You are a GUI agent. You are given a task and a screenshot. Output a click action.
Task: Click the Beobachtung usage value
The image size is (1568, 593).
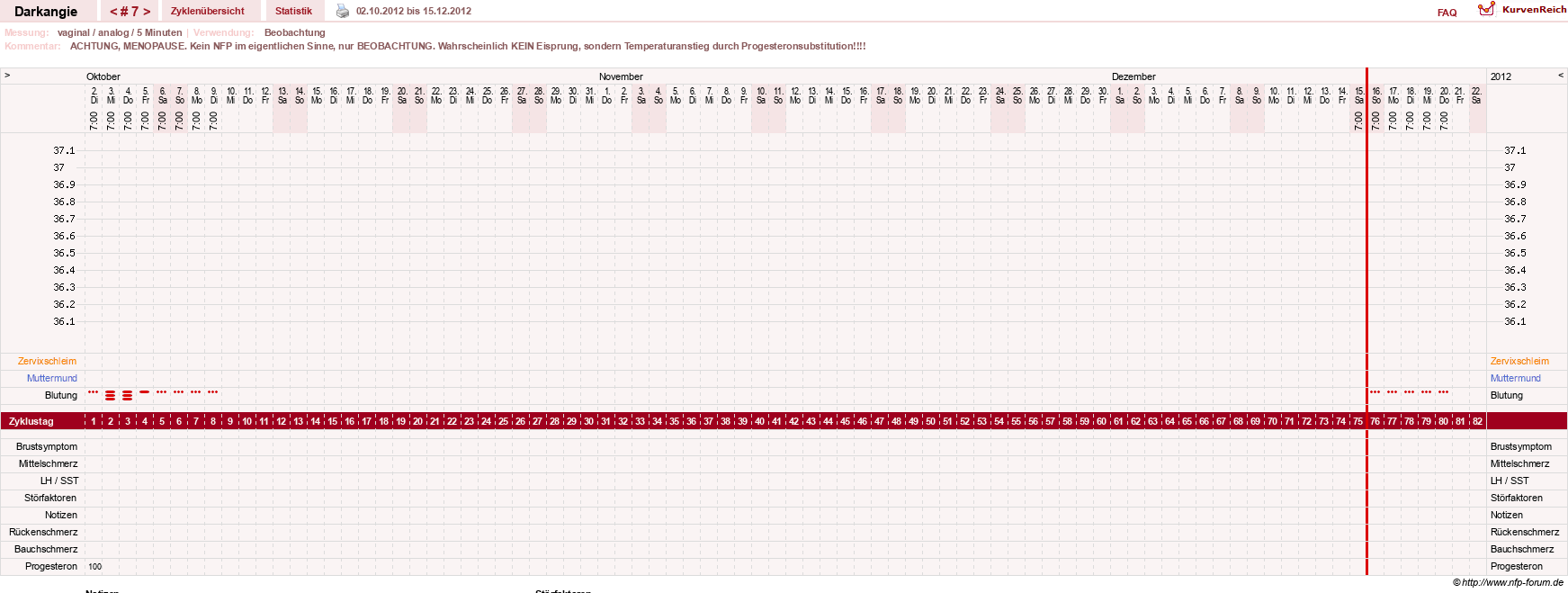pos(294,32)
